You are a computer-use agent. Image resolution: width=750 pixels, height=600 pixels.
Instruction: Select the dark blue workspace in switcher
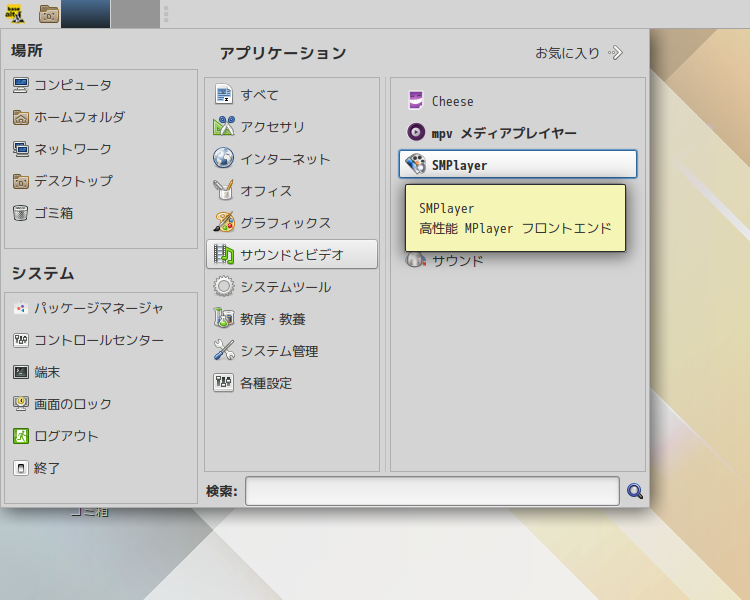click(x=86, y=14)
